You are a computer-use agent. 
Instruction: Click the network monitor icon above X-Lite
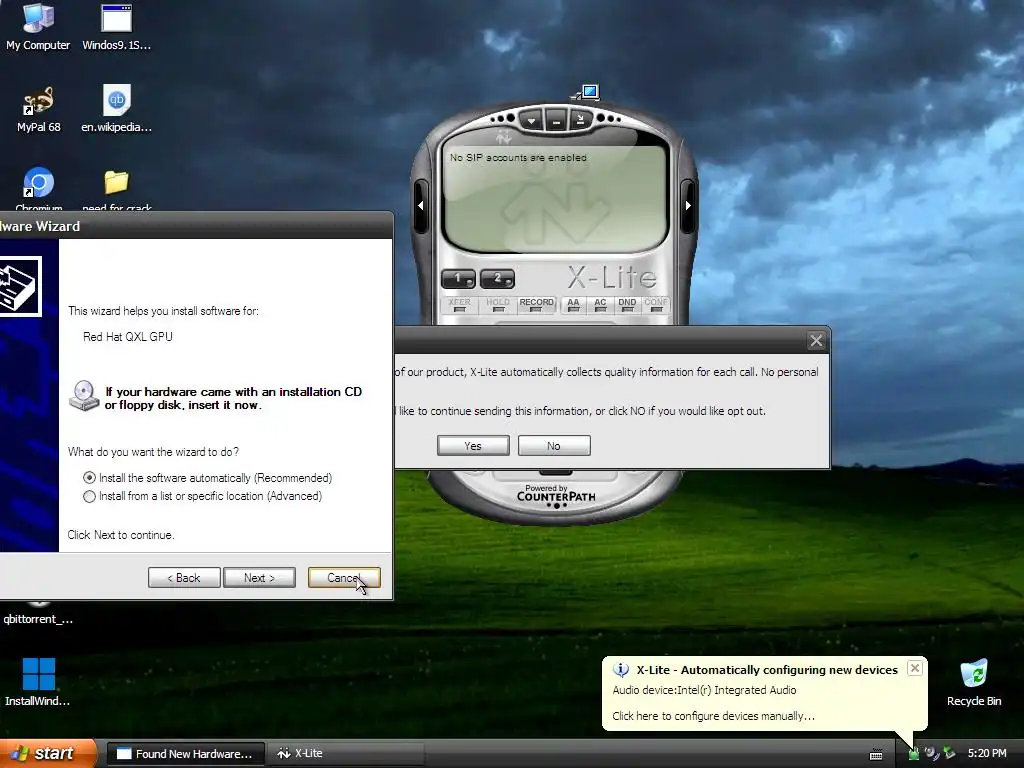point(586,93)
